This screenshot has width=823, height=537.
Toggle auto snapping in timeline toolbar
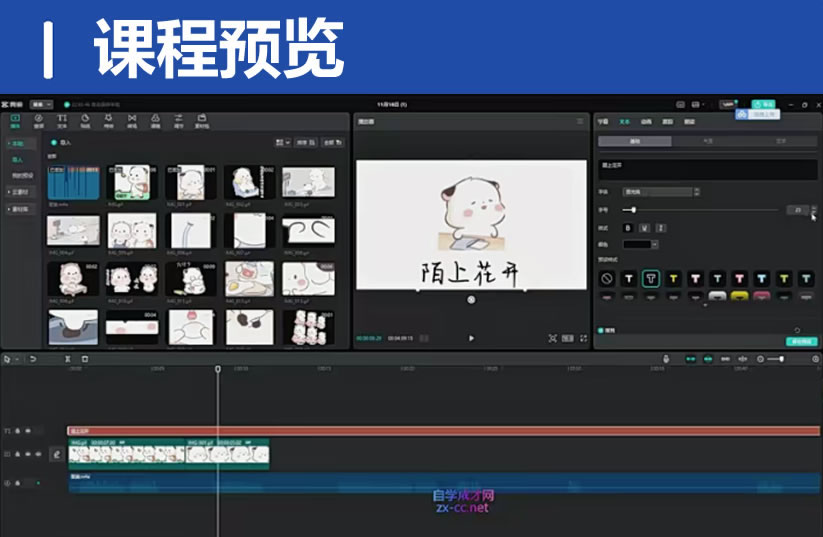[708, 359]
